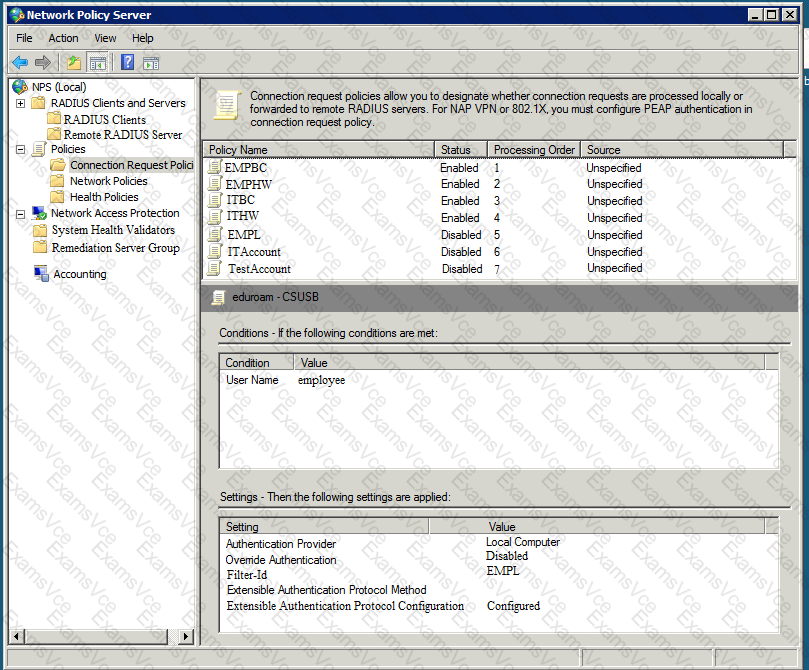Select the Accounting node in the tree
809x670 pixels.
pyautogui.click(x=79, y=274)
